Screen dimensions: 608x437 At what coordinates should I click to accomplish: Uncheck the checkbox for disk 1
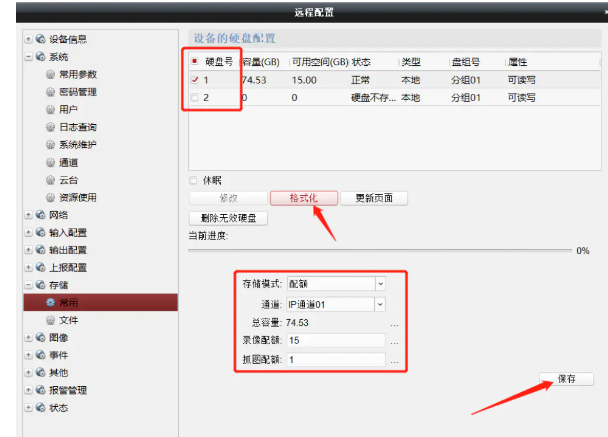[195, 80]
